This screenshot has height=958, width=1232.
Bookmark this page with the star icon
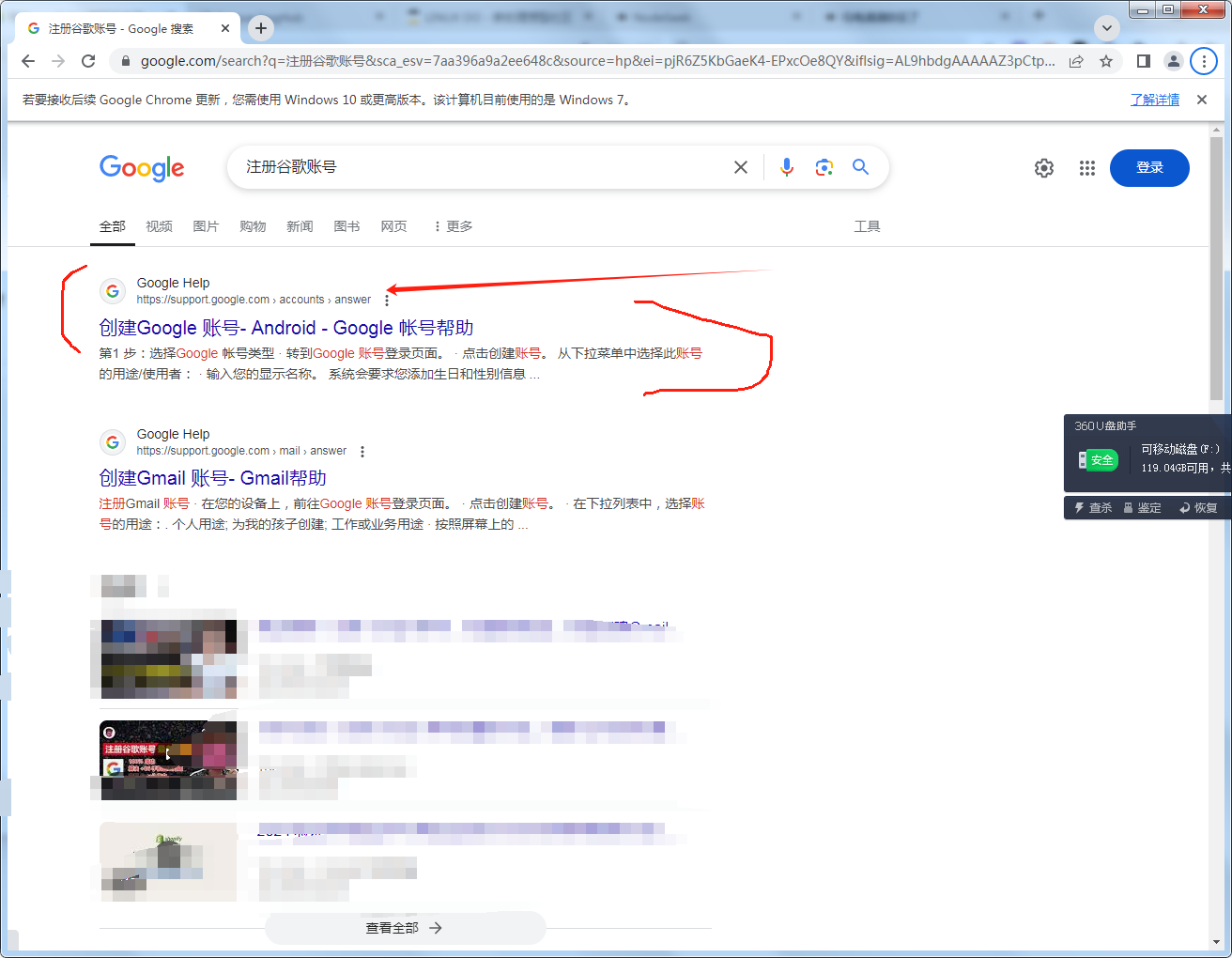pos(1106,60)
